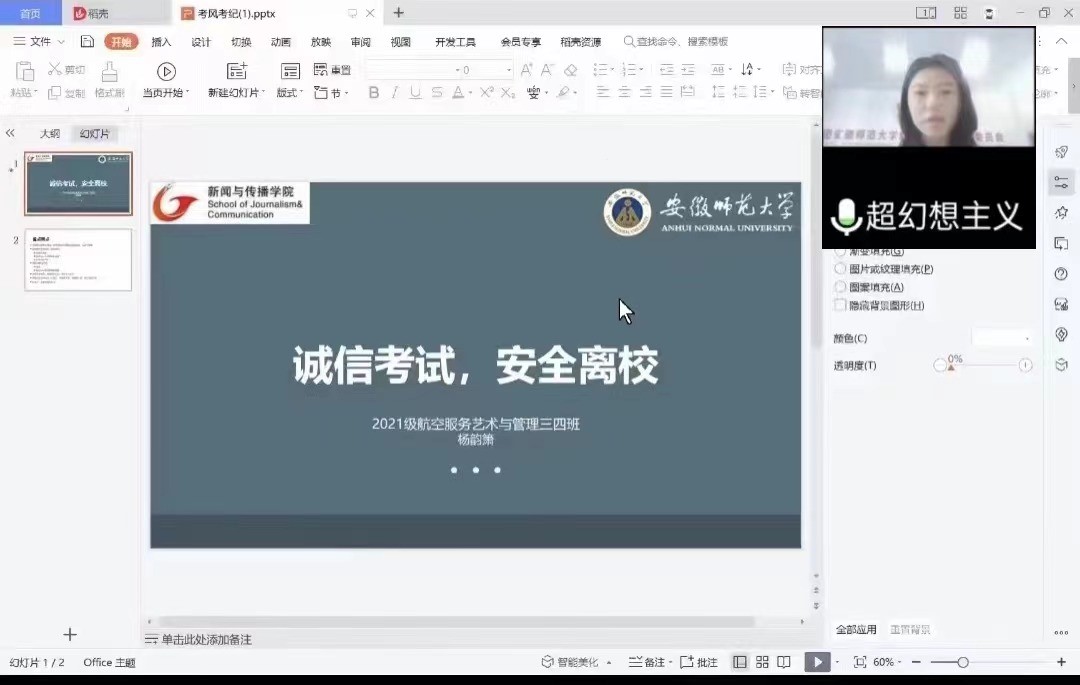This screenshot has height=685, width=1080.
Task: Click the Bold formatting icon
Action: coord(374,93)
